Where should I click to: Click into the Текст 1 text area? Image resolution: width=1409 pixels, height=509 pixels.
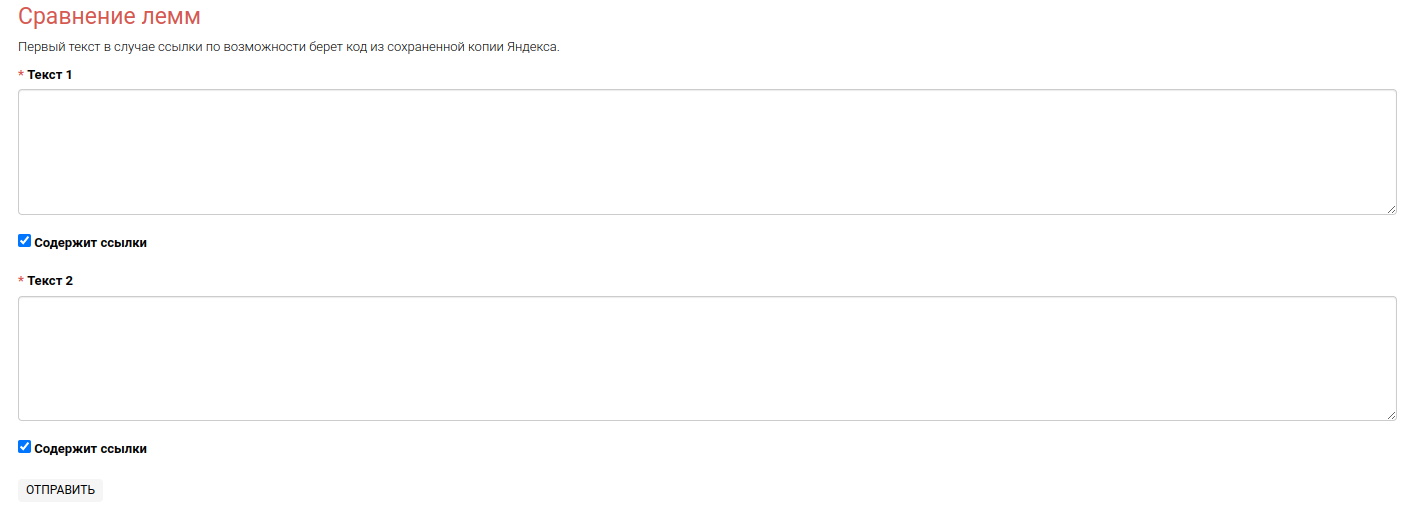pyautogui.click(x=707, y=152)
